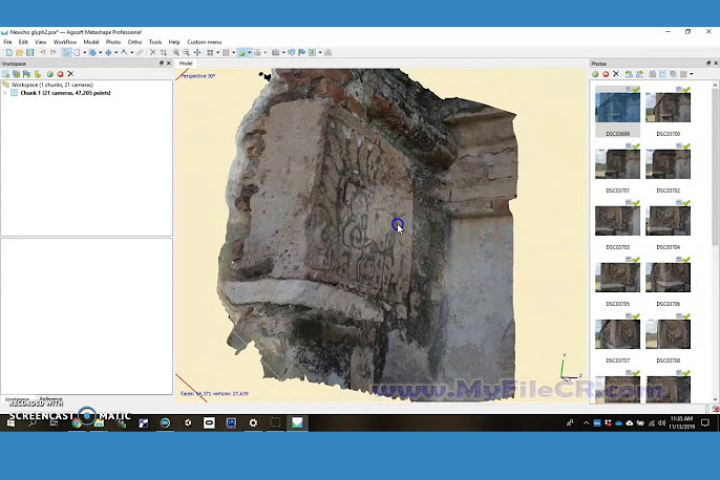Choose the selection shape tool
The image size is (720, 480).
pyautogui.click(x=77, y=53)
